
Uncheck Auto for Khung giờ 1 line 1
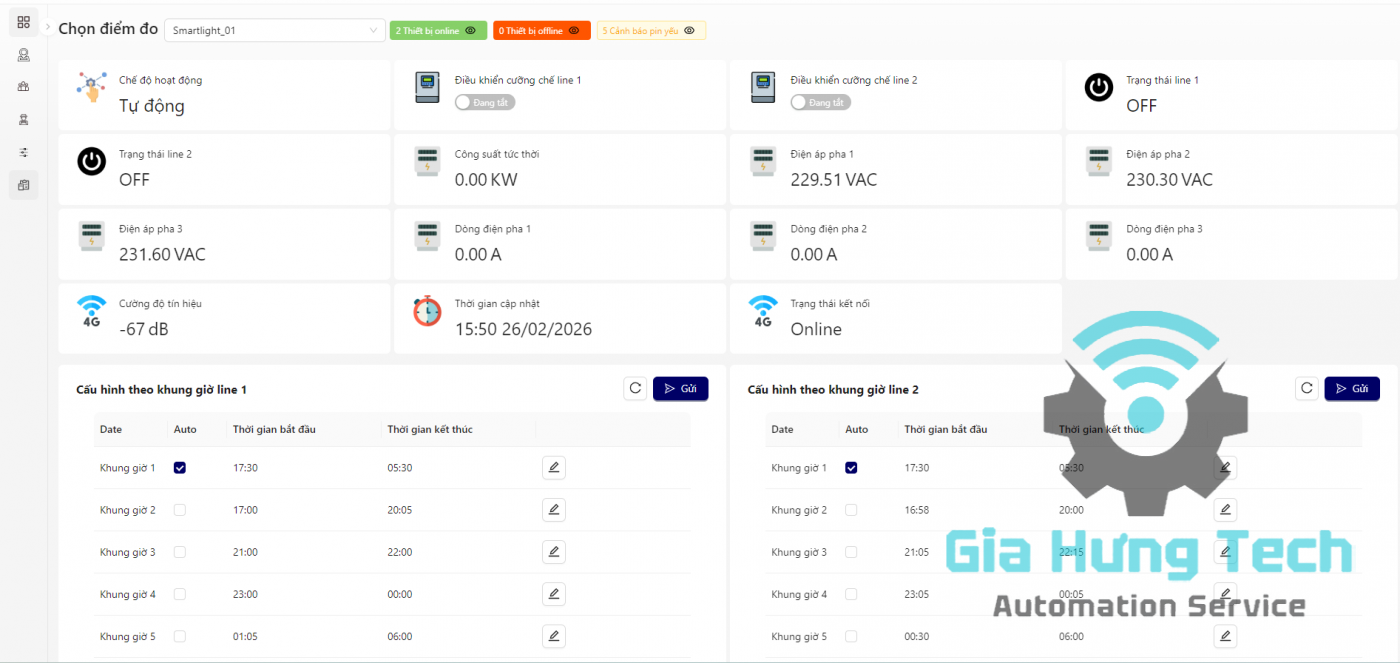click(x=180, y=468)
